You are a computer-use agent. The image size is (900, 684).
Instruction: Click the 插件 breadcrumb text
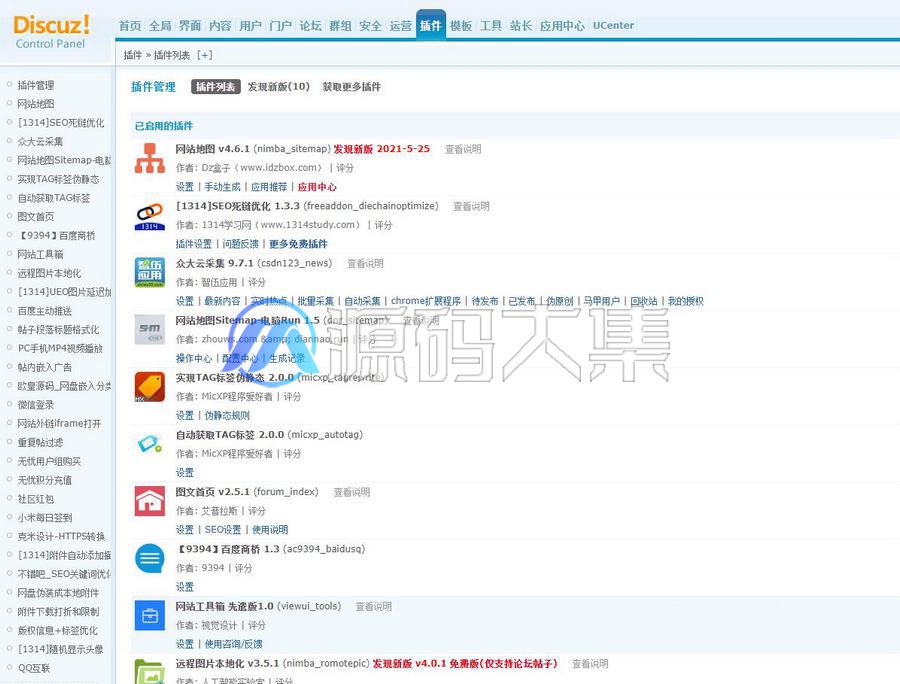coord(133,55)
